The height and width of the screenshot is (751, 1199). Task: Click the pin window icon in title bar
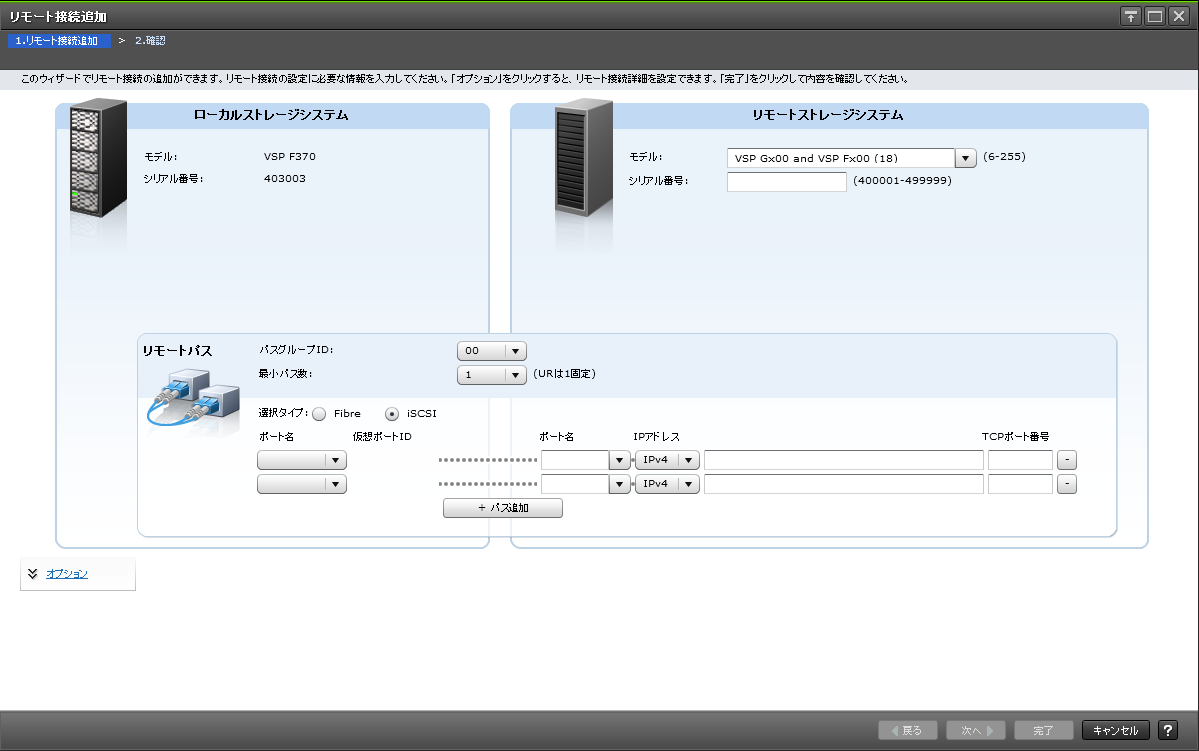[1131, 16]
